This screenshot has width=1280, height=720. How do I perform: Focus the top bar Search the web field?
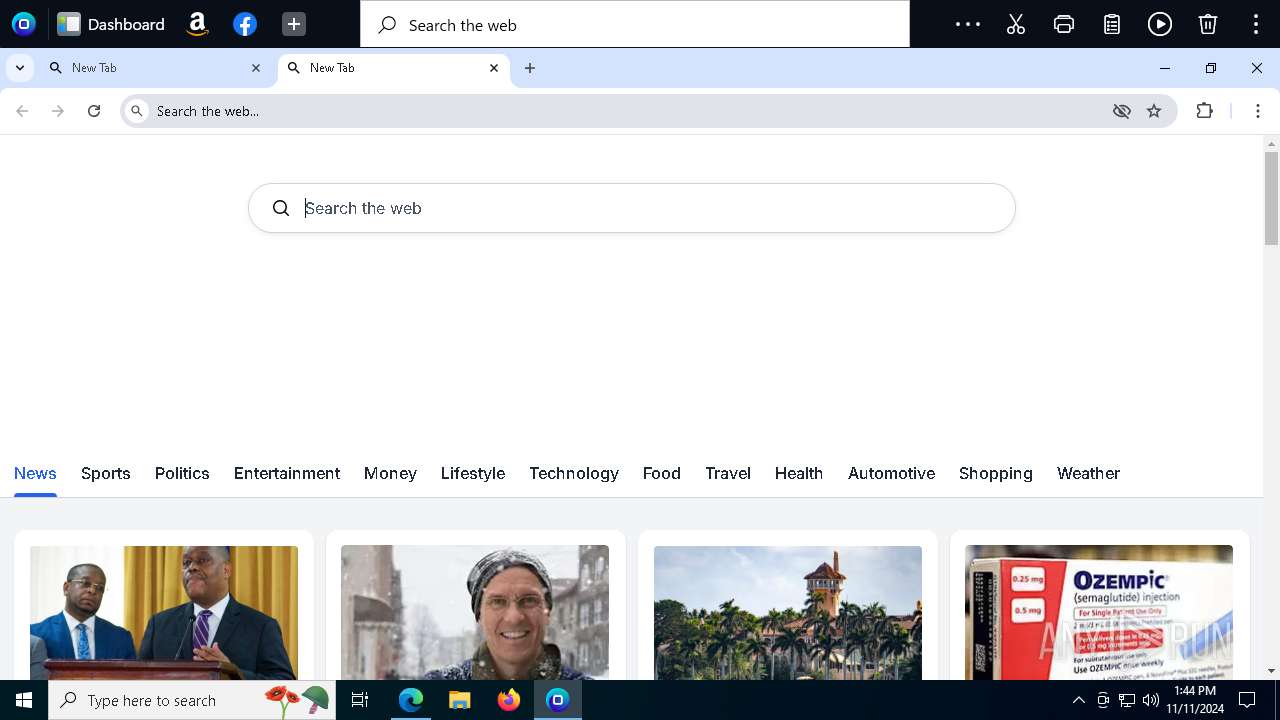tap(635, 24)
